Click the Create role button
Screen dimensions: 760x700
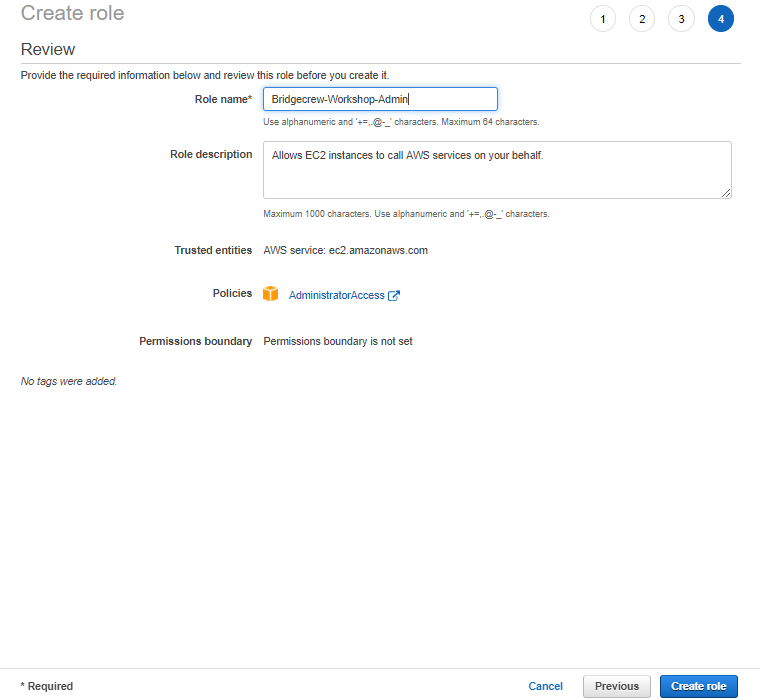pyautogui.click(x=698, y=686)
